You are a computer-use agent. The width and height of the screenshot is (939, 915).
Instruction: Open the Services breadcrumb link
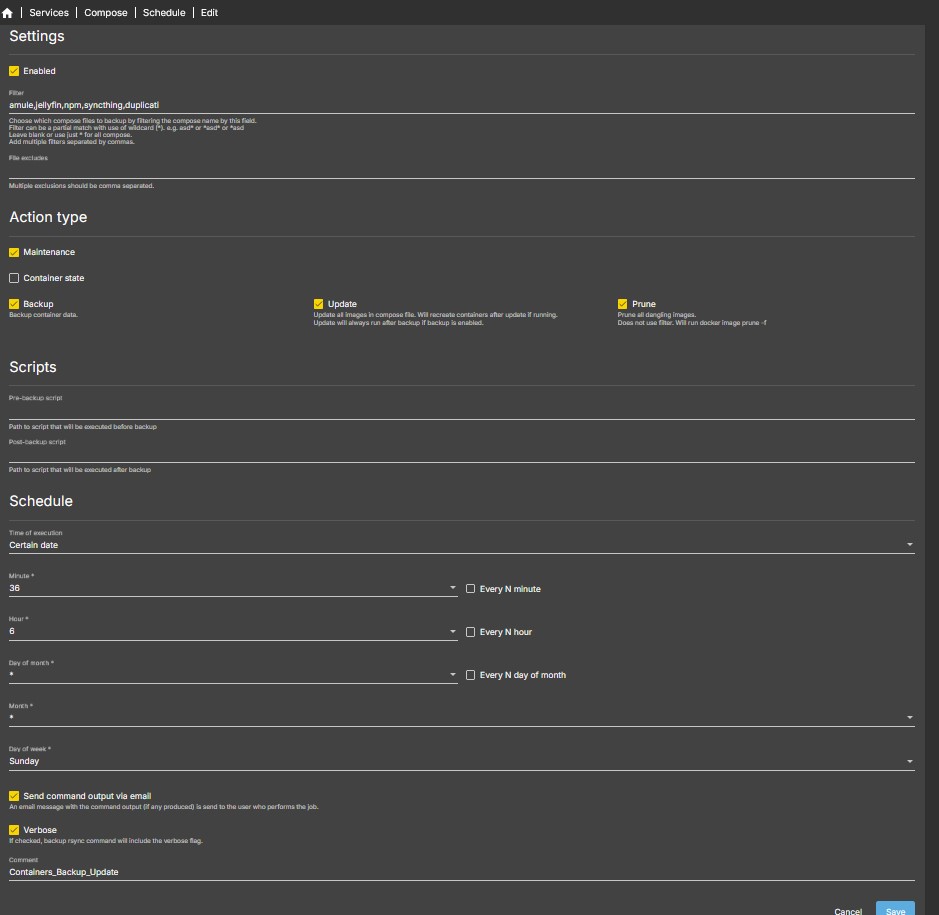49,13
